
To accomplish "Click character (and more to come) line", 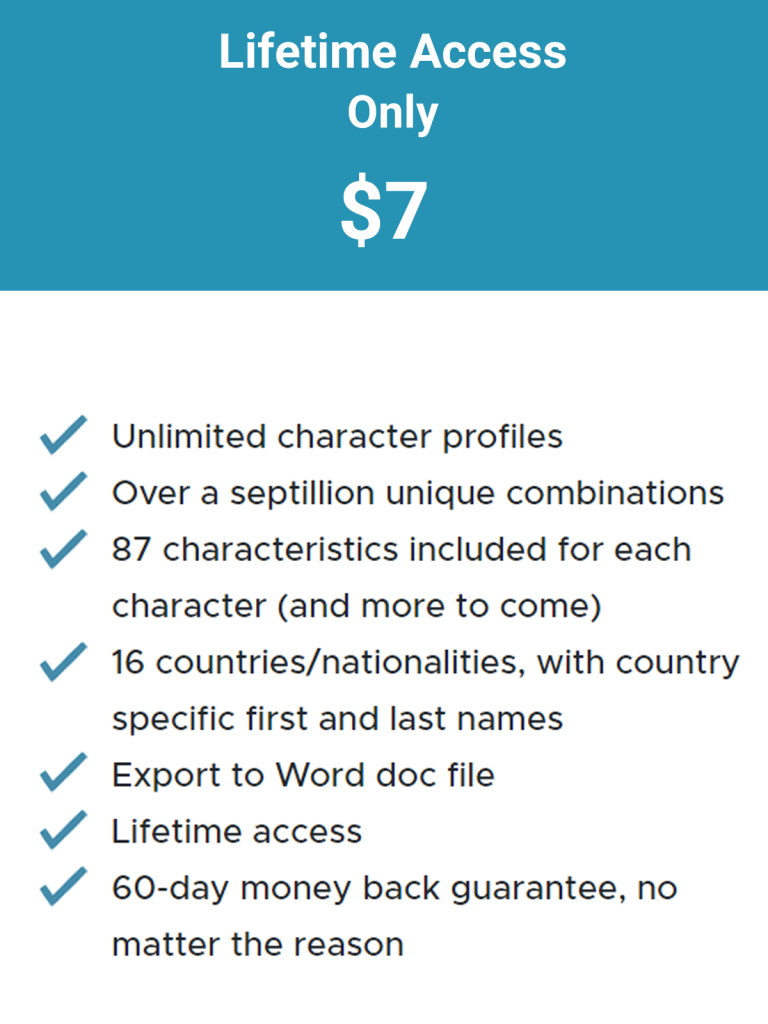I will point(357,607).
